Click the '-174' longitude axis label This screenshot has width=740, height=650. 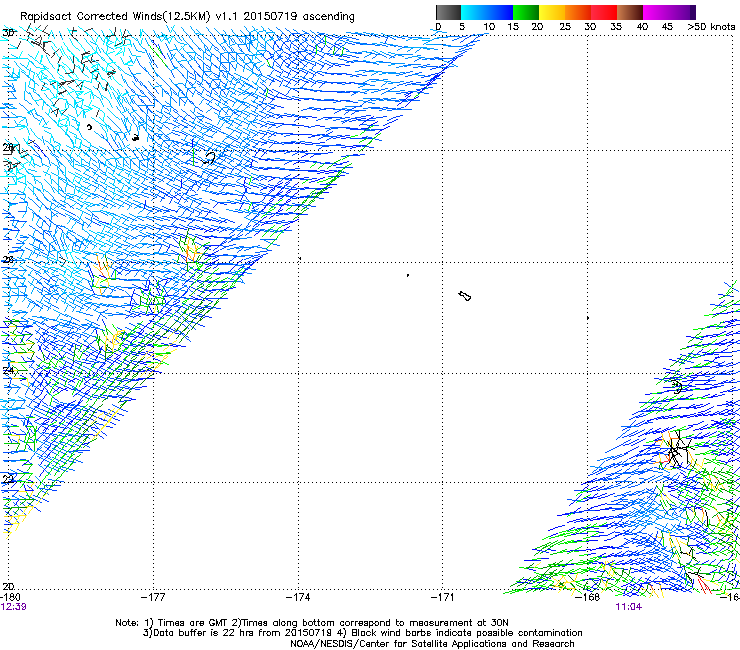pyautogui.click(x=298, y=597)
